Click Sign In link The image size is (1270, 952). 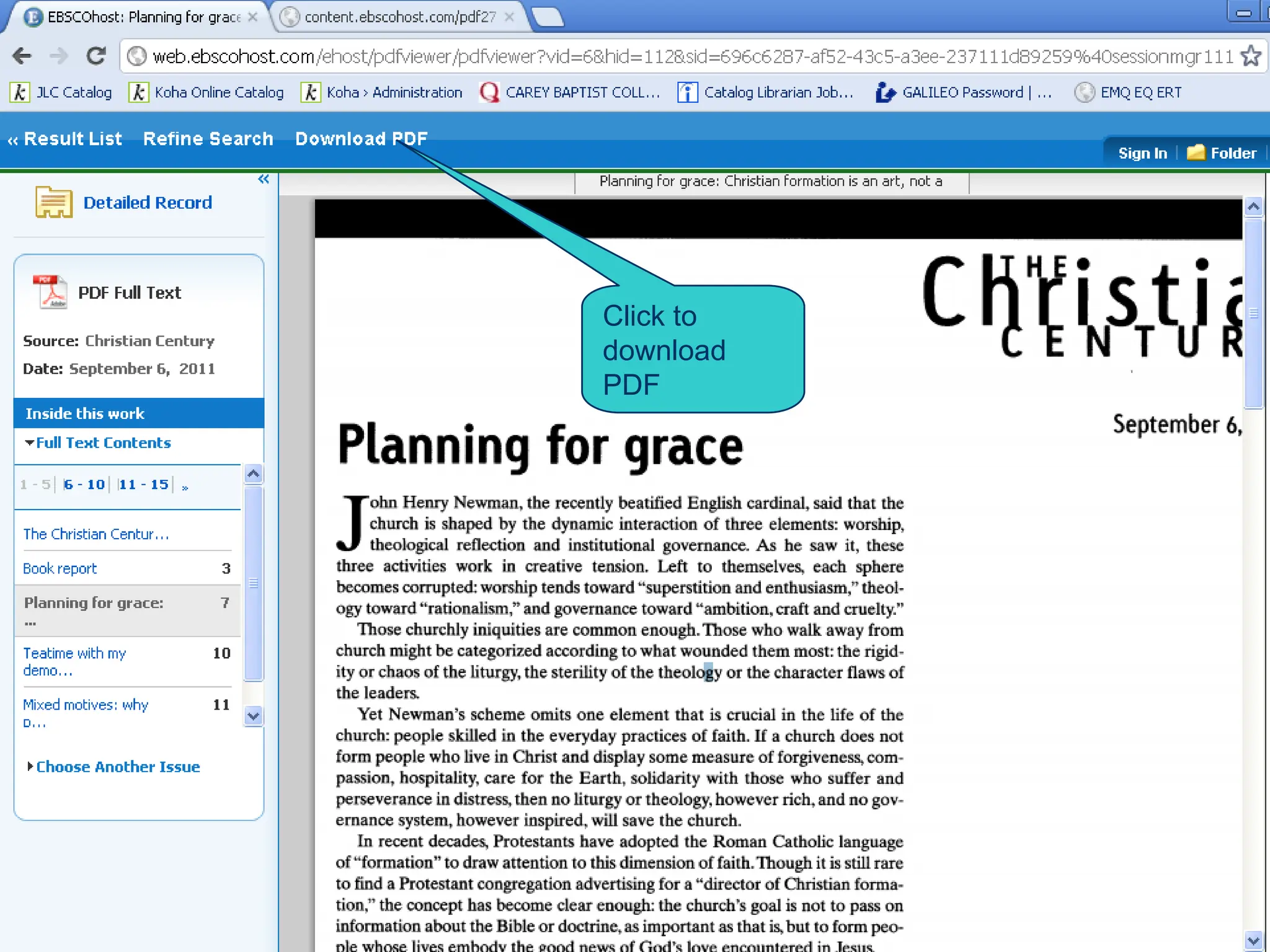(x=1142, y=153)
